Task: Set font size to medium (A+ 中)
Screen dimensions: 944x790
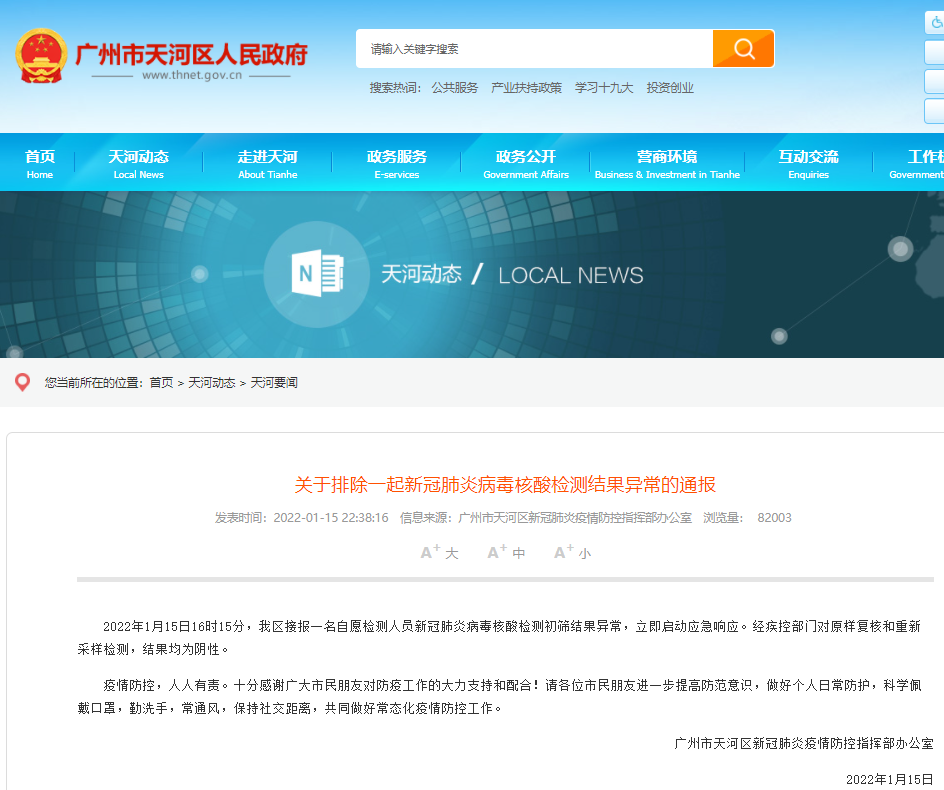Action: (x=506, y=552)
